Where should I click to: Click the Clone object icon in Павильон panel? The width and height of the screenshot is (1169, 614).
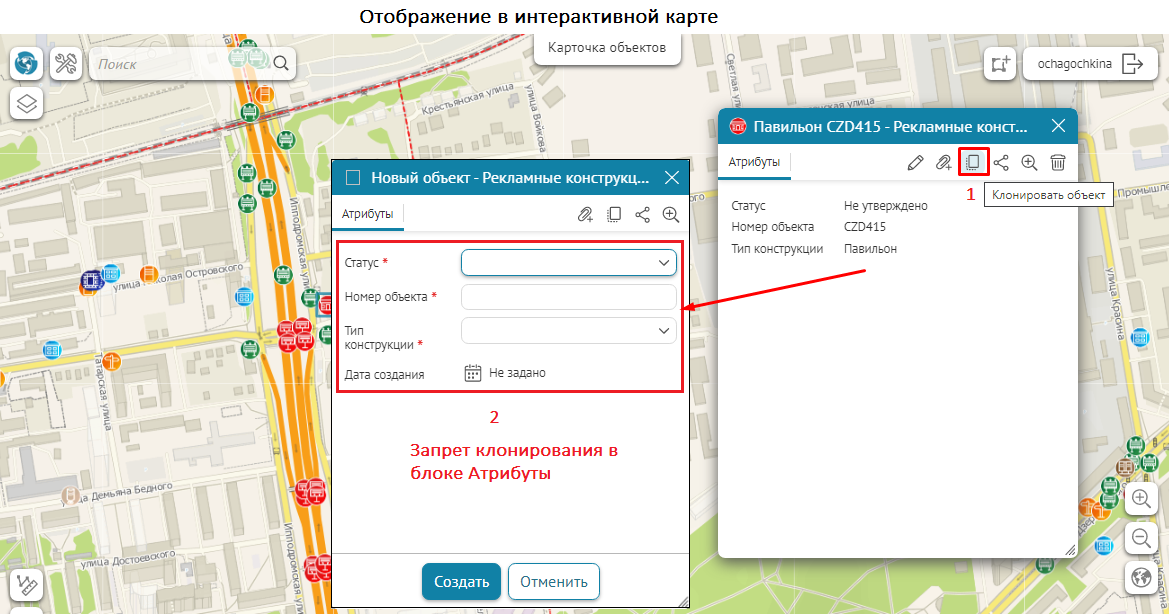(x=972, y=162)
